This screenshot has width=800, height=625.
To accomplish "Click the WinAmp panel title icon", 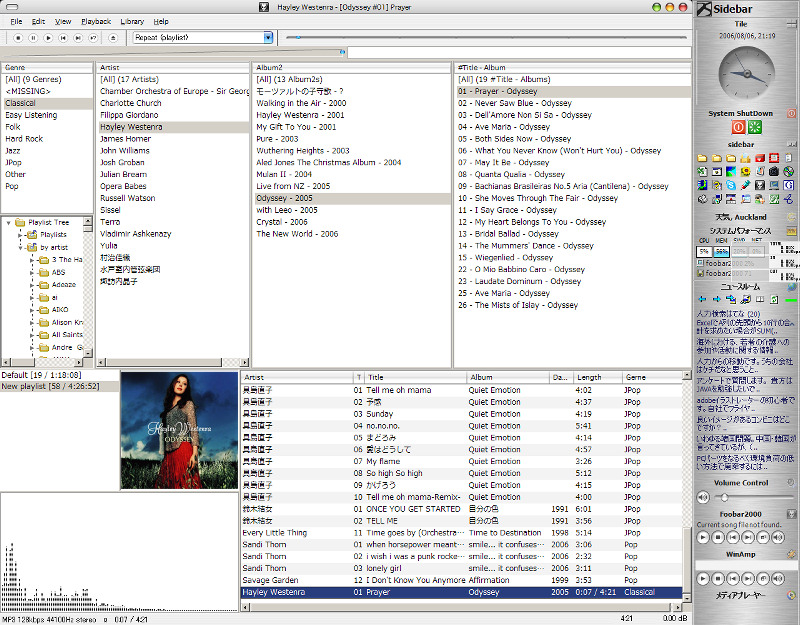I will point(791,554).
